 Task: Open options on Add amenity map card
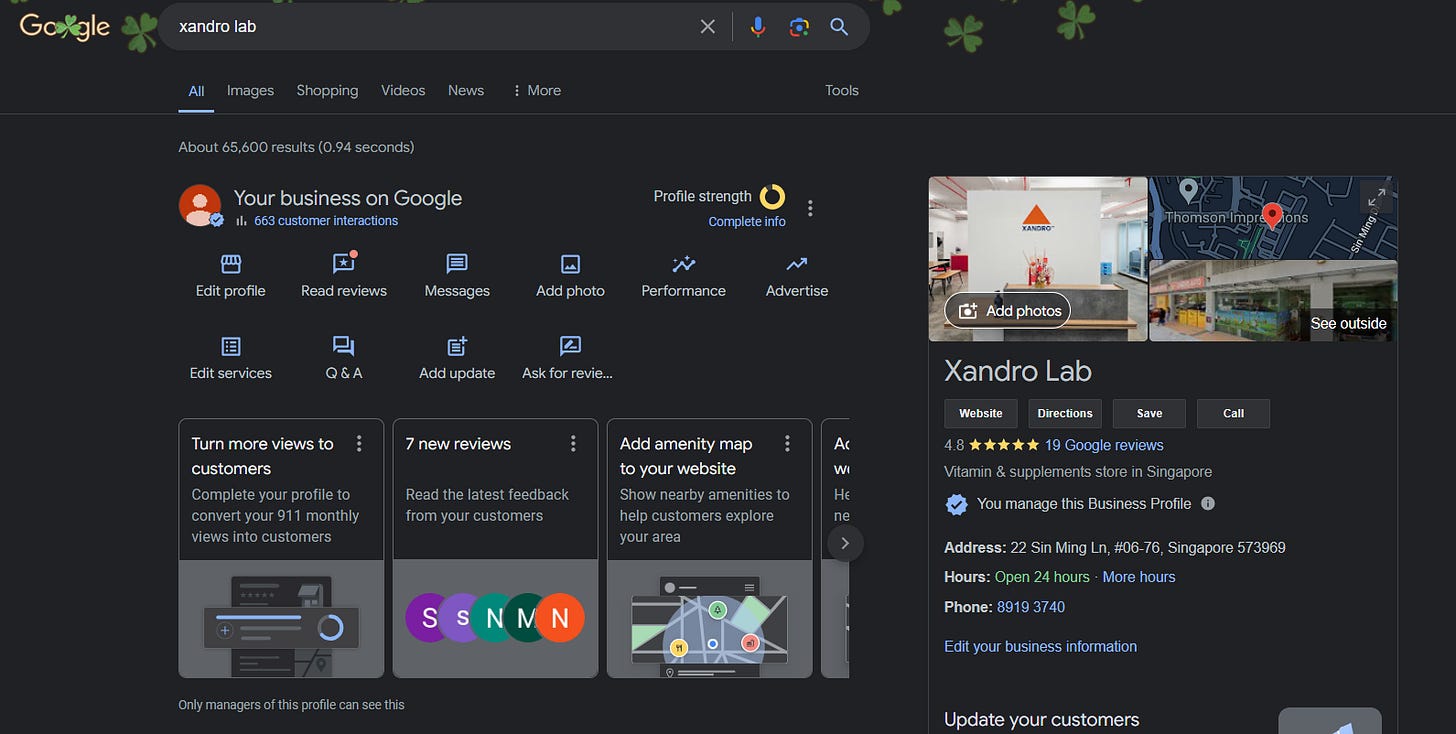tap(787, 444)
